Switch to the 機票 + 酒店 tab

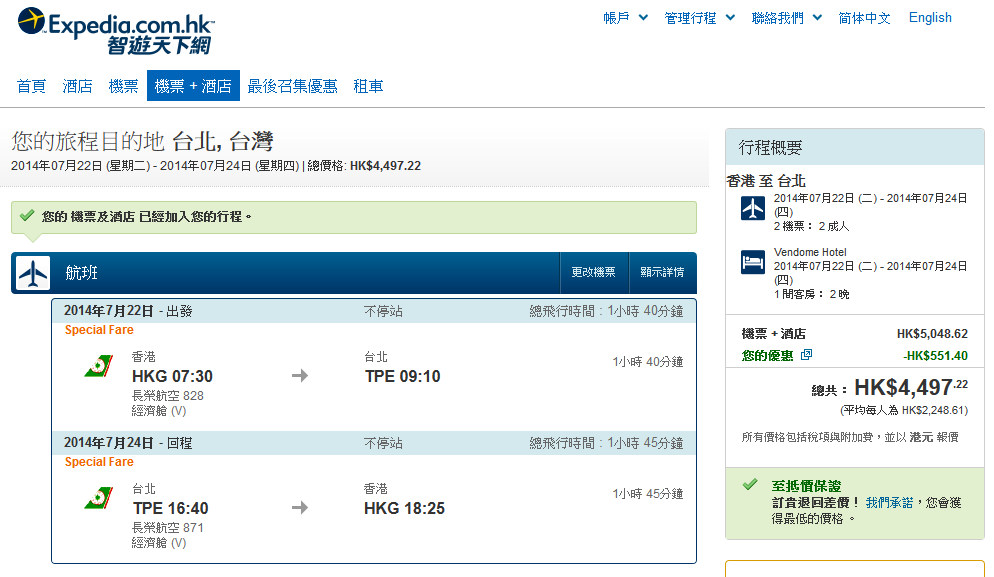(193, 86)
